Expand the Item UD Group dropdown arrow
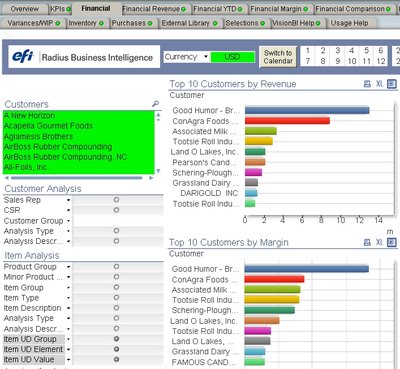This screenshot has width=400, height=369. (68, 339)
